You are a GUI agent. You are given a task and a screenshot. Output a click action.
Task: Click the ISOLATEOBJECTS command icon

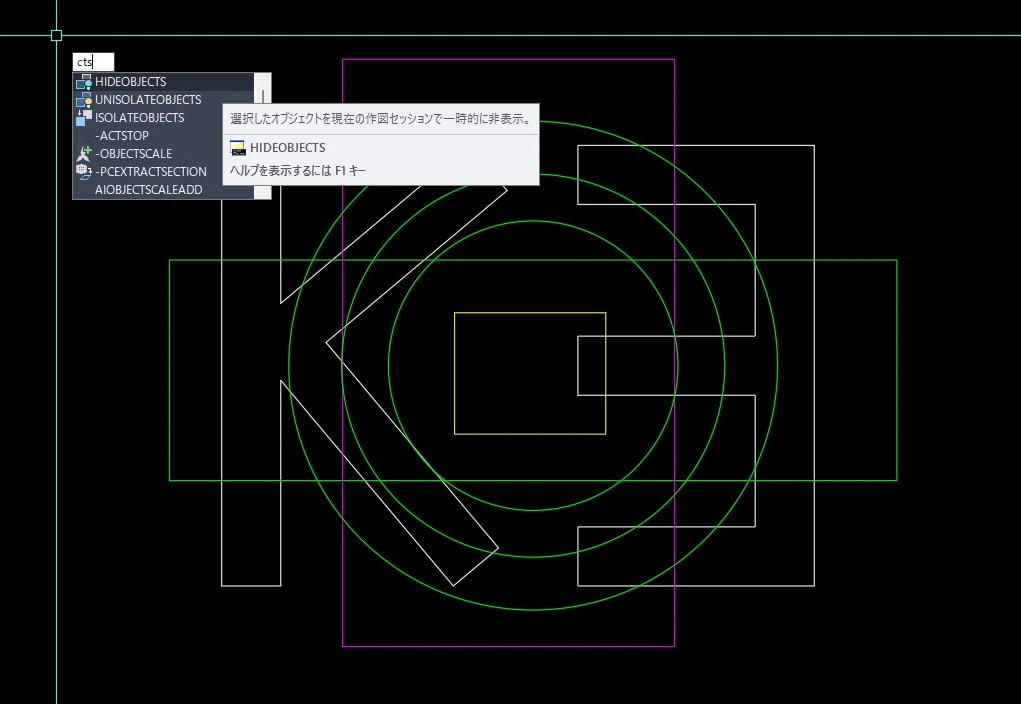(x=84, y=118)
